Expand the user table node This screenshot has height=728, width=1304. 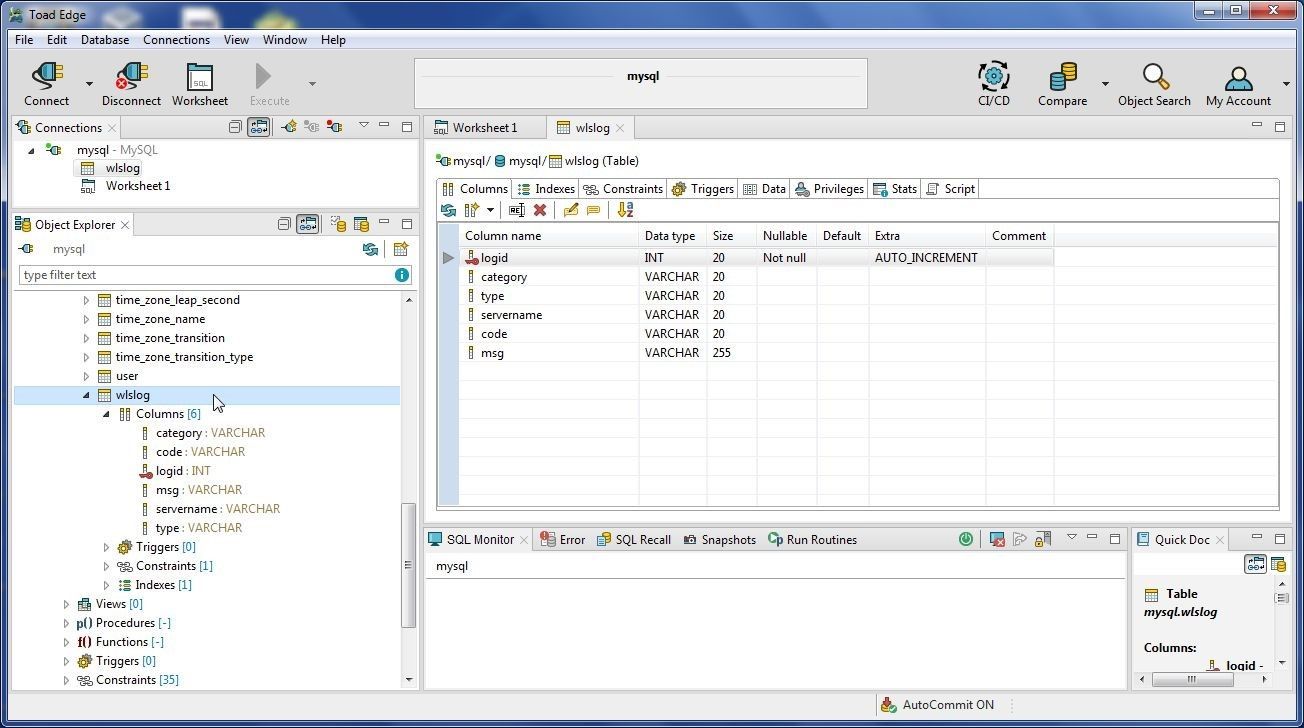[x=86, y=376]
